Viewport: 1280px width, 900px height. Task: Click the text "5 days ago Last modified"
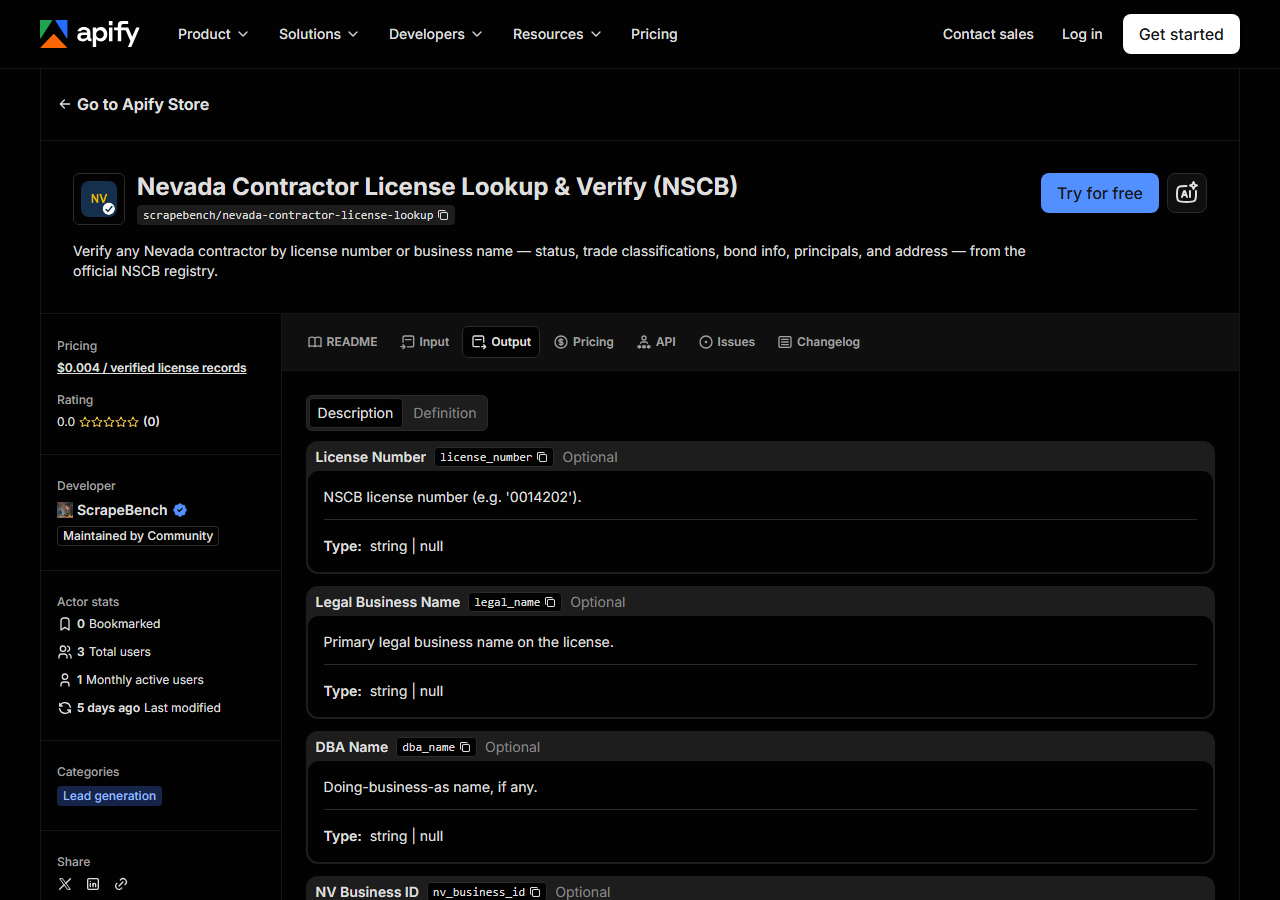[149, 708]
